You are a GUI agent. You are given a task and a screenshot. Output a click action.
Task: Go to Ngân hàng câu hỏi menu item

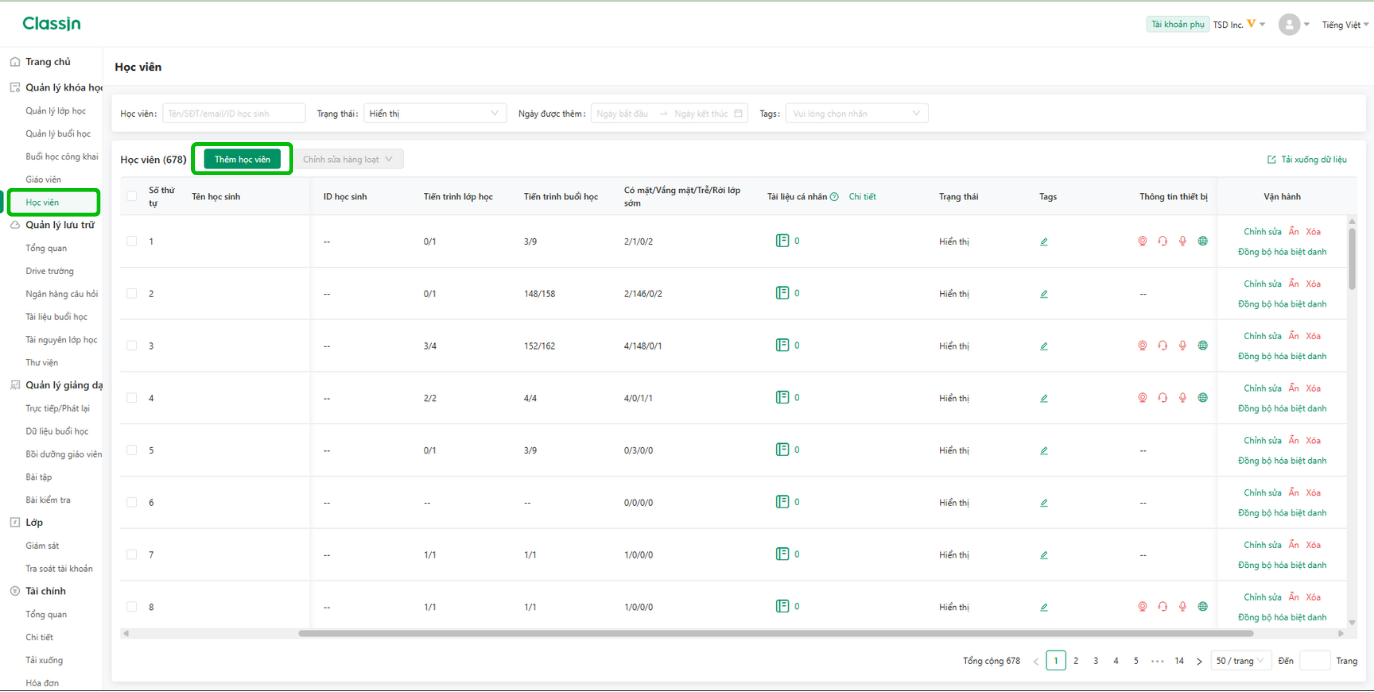coord(62,294)
